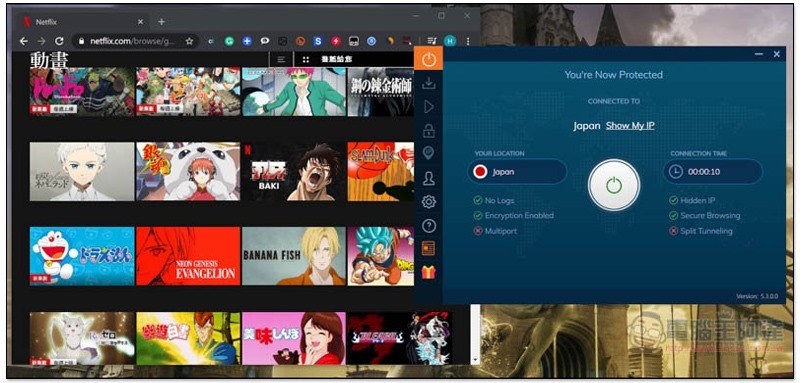This screenshot has width=800, height=383.
Task: Open the account profile icon in VPN sidebar
Action: pos(429,178)
